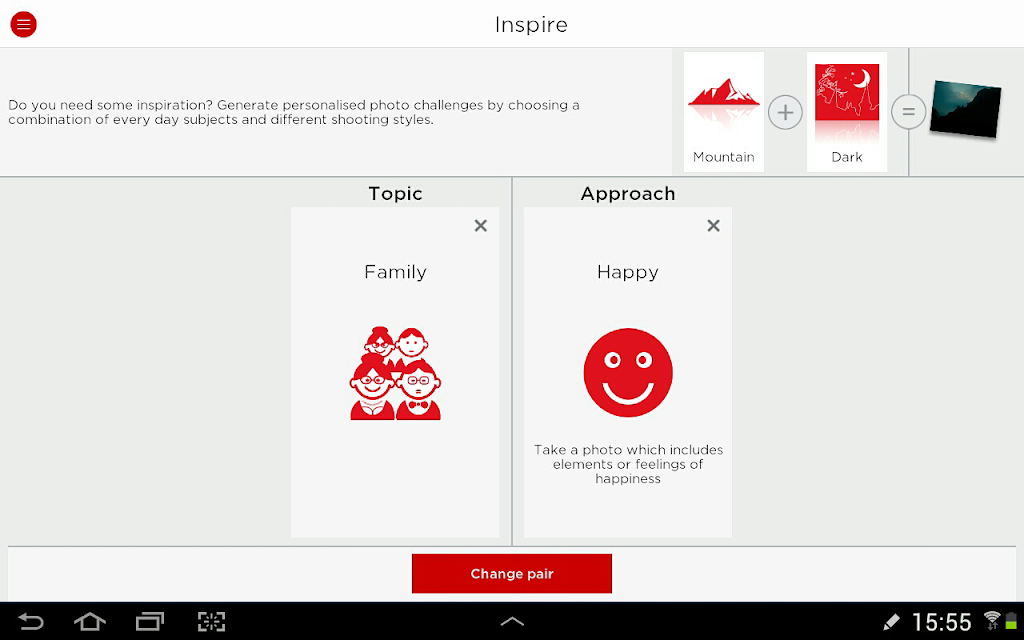Viewport: 1024px width, 640px height.
Task: Tap the Android back button
Action: (x=30, y=621)
